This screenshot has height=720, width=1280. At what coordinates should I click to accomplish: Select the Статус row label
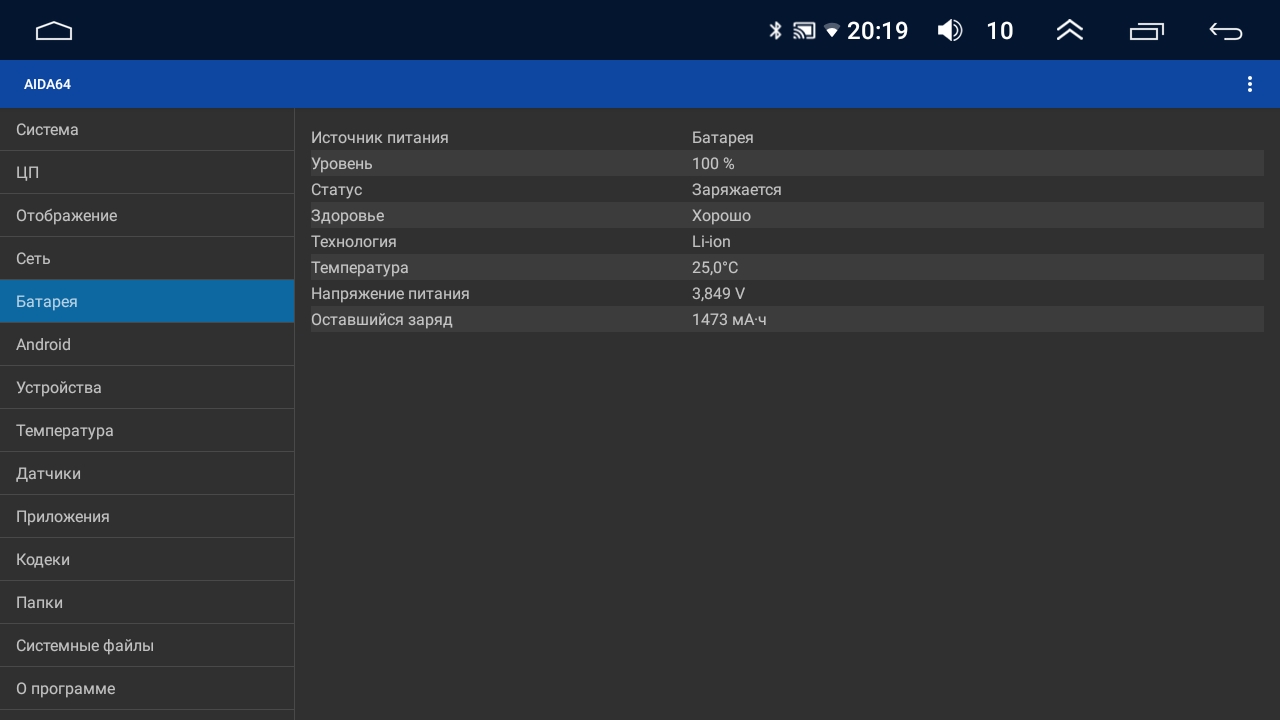point(336,190)
